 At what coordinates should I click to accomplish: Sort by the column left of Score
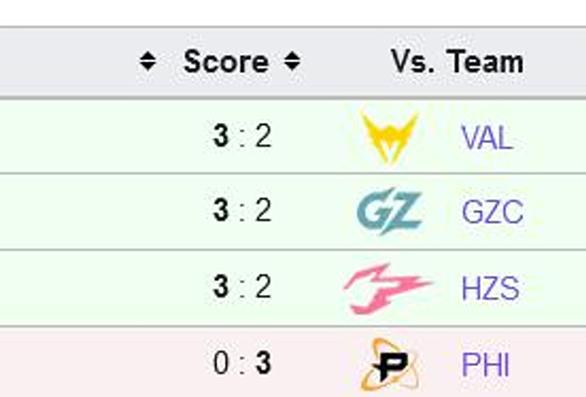pyautogui.click(x=148, y=61)
